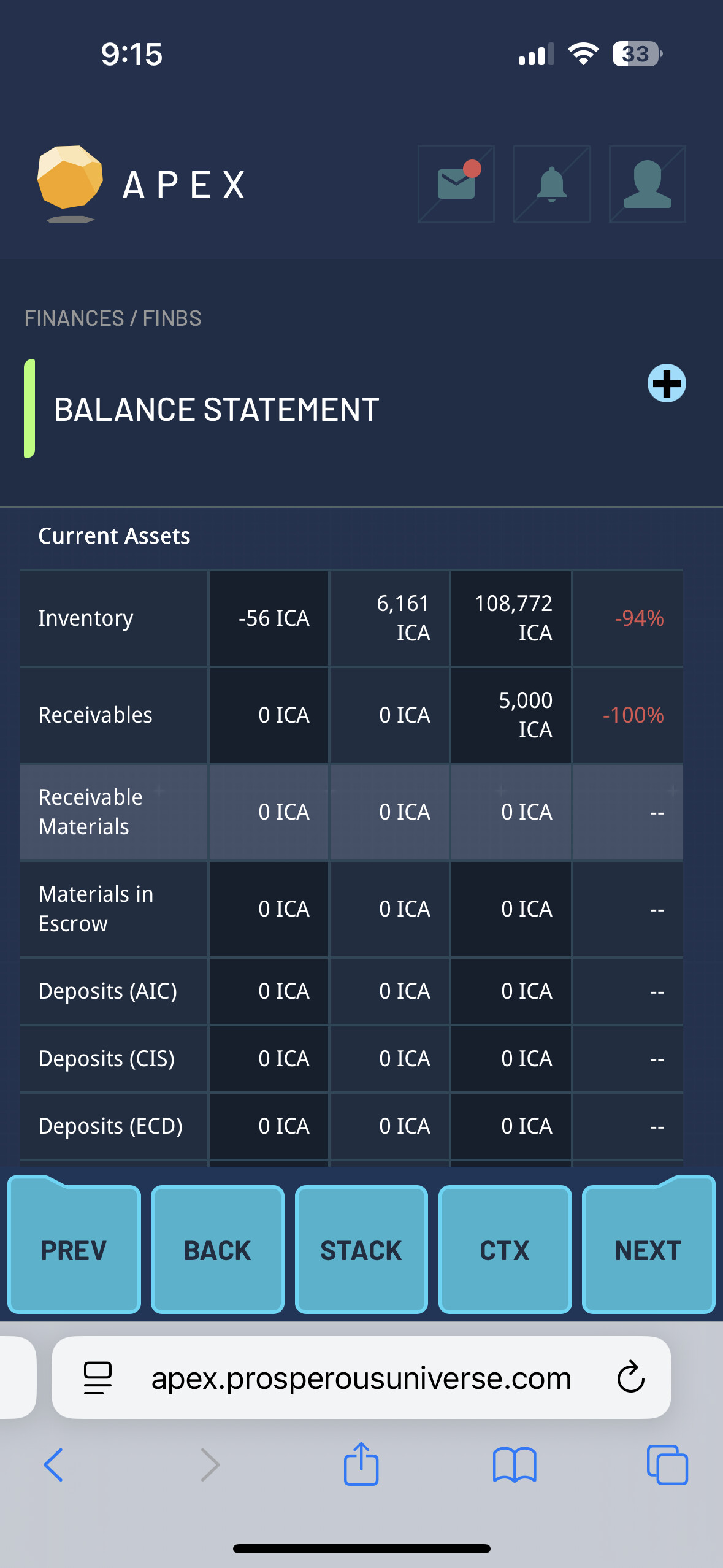The height and width of the screenshot is (1568, 723).
Task: Tap the apex.prosperousuniverse.com address field
Action: (361, 1378)
